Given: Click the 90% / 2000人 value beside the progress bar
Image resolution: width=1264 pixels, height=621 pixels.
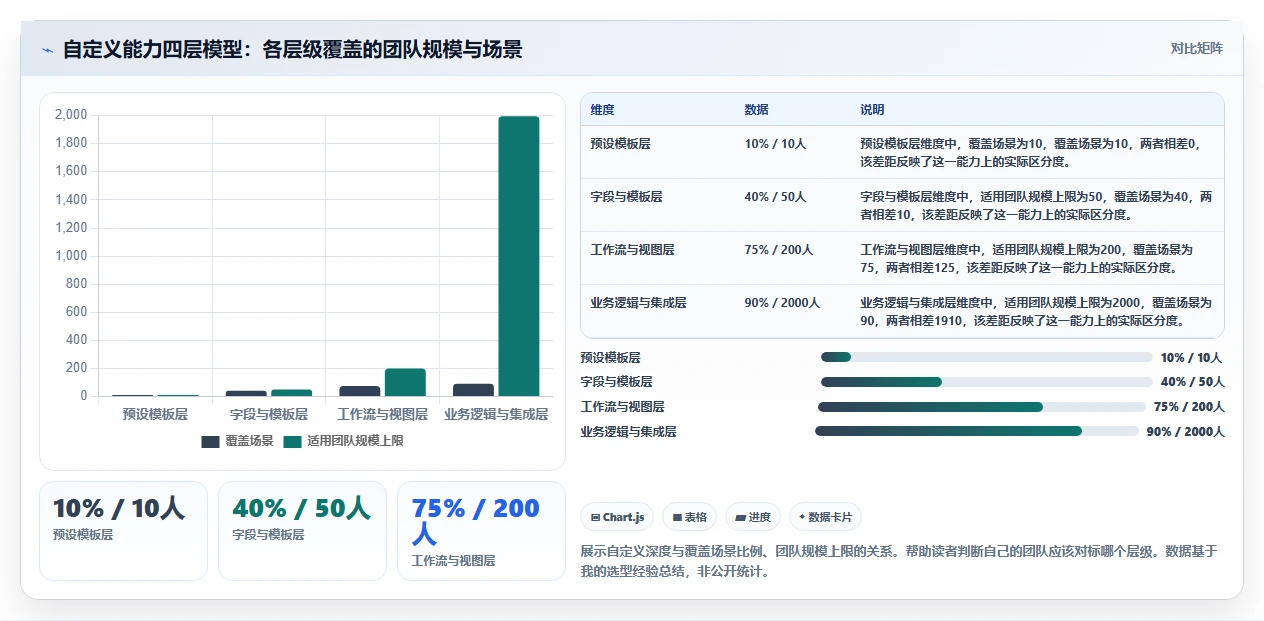Looking at the screenshot, I should click(1185, 432).
